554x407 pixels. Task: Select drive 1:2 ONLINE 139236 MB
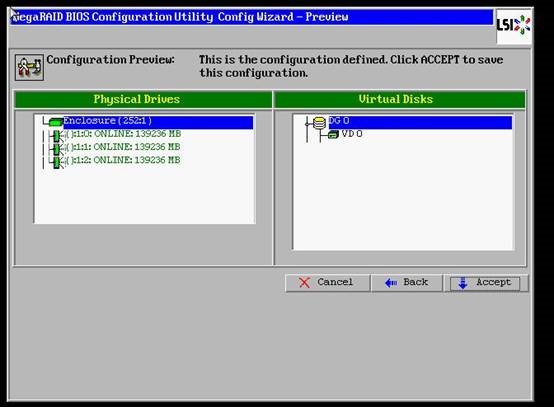pos(124,160)
